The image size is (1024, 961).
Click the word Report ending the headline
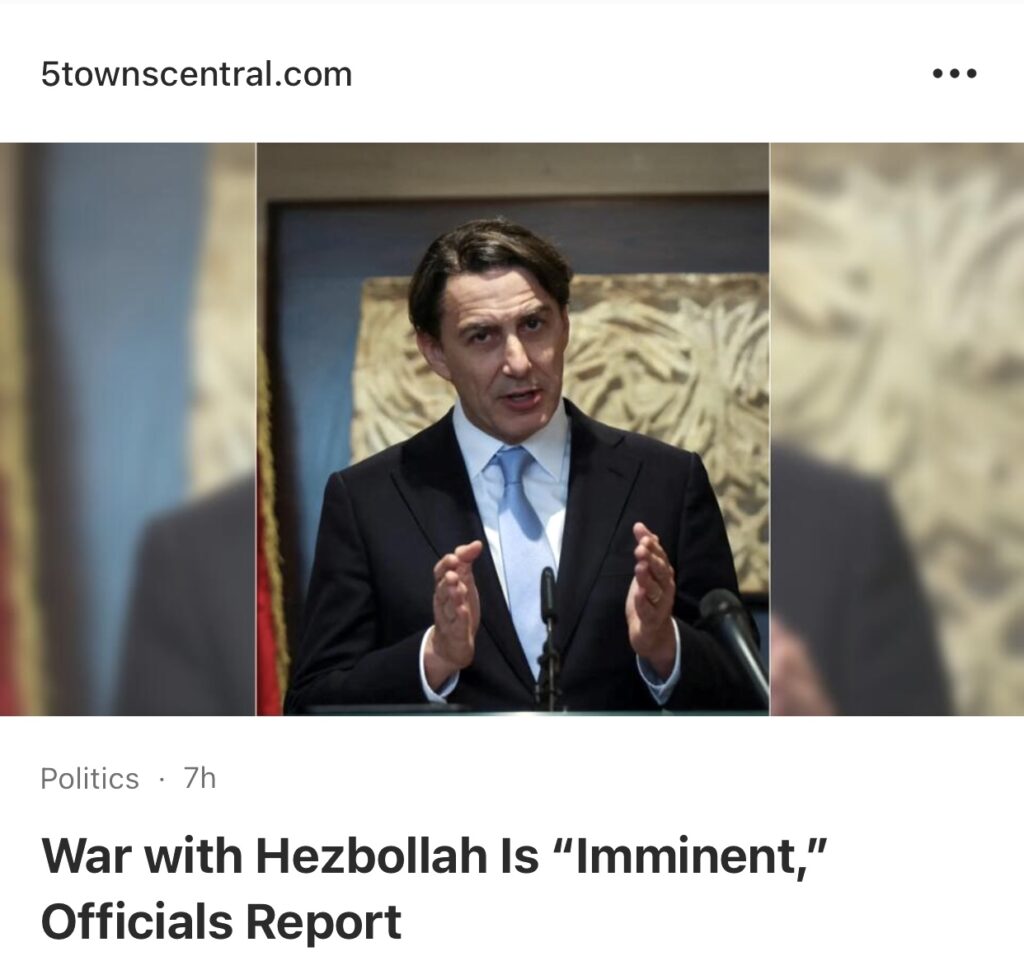click(x=323, y=922)
